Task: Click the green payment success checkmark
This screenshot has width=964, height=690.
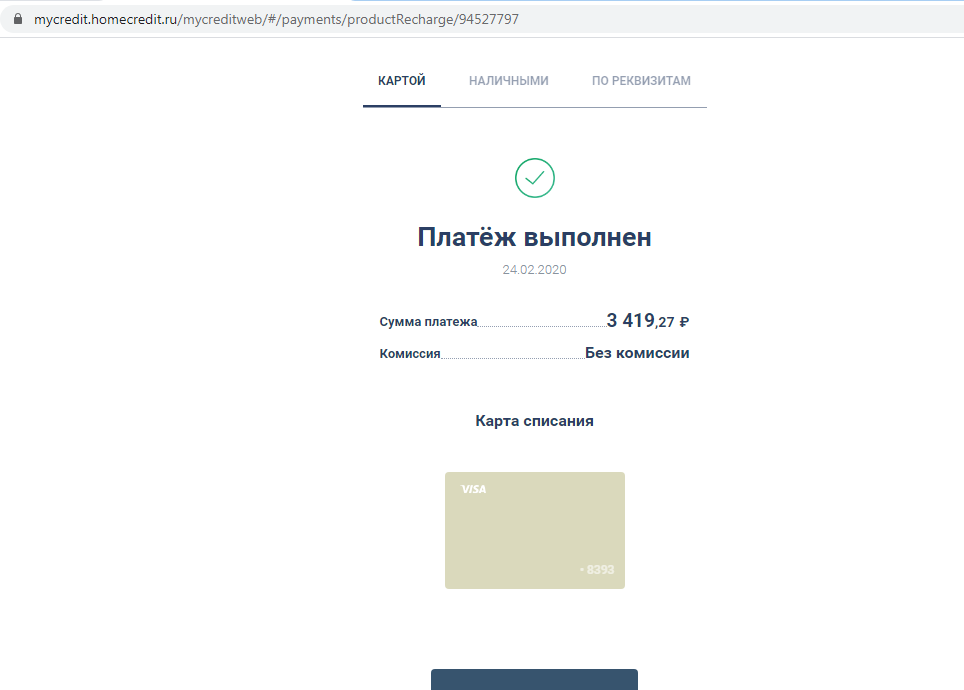Action: [x=534, y=178]
